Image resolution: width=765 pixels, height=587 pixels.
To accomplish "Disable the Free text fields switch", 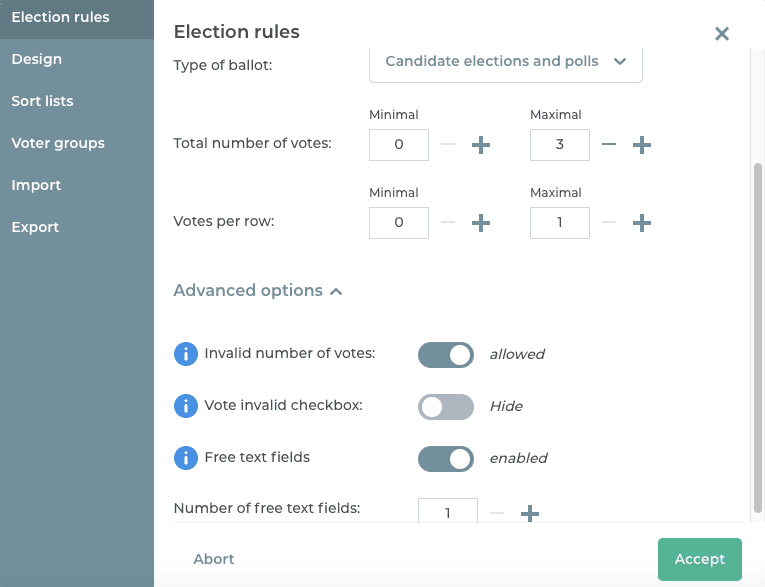I will pyautogui.click(x=445, y=458).
